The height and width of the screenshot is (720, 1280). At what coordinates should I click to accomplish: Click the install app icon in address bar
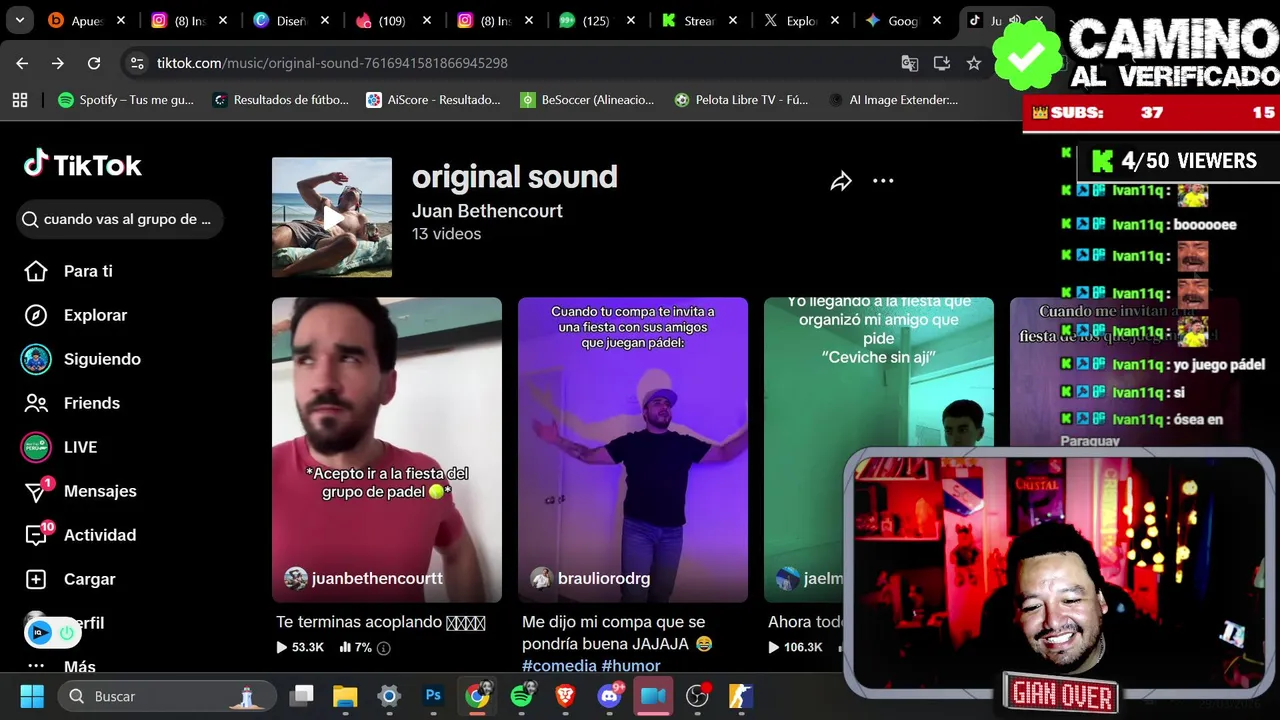click(941, 63)
